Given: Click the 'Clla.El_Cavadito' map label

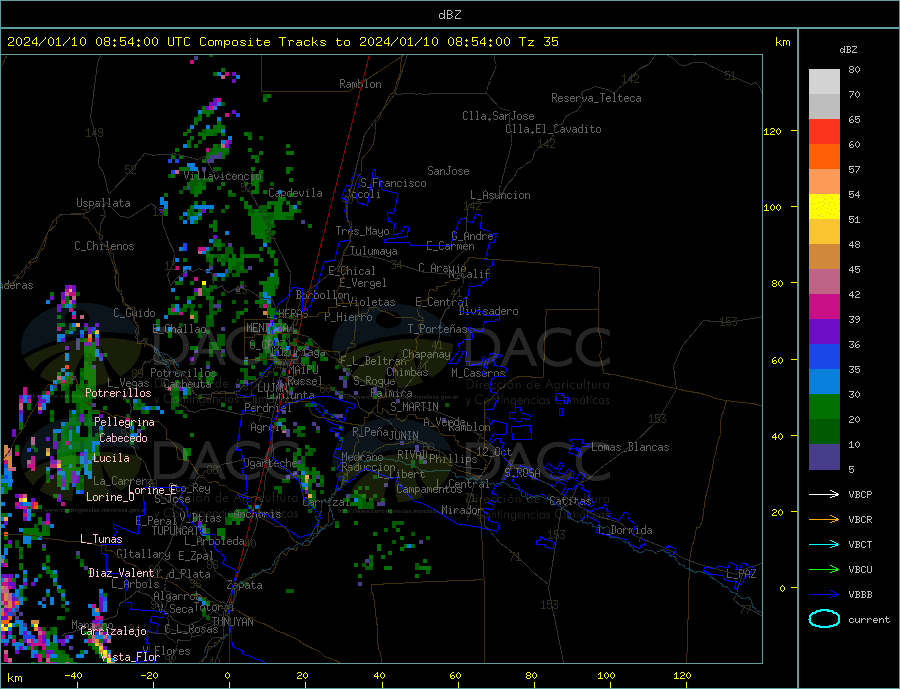Looking at the screenshot, I should 553,129.
